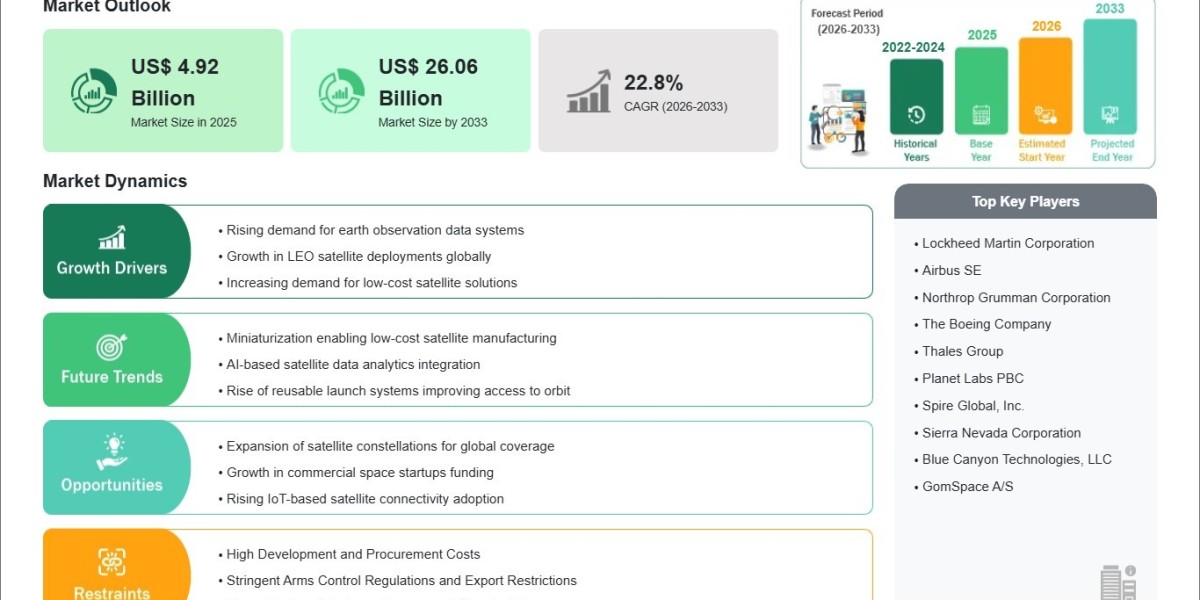Select the Top Key Players header
The height and width of the screenshot is (600, 1200).
[x=1025, y=201]
